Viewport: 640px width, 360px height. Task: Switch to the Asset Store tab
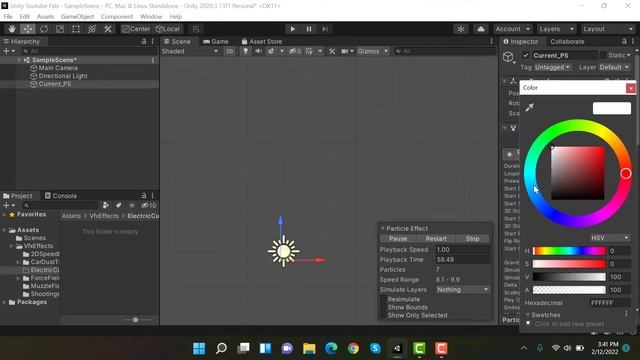pyautogui.click(x=262, y=42)
